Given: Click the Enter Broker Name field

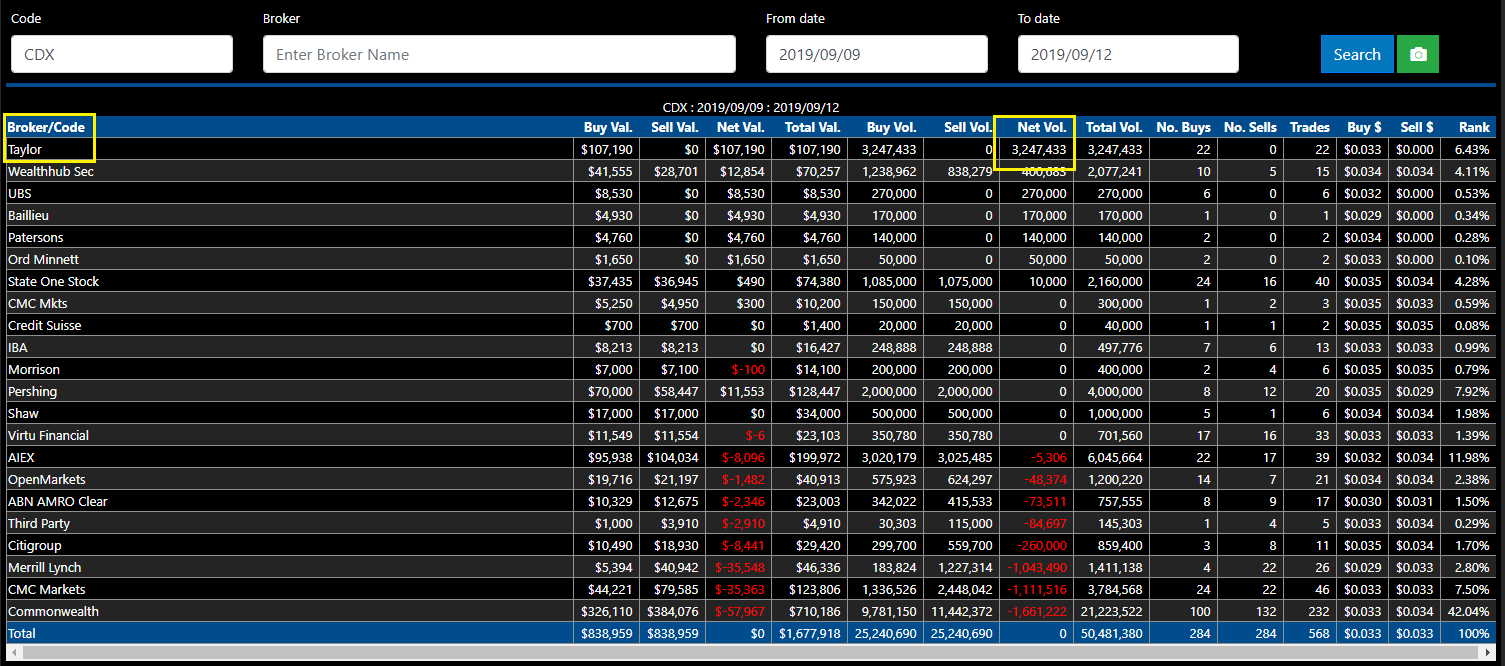Looking at the screenshot, I should pyautogui.click(x=499, y=54).
